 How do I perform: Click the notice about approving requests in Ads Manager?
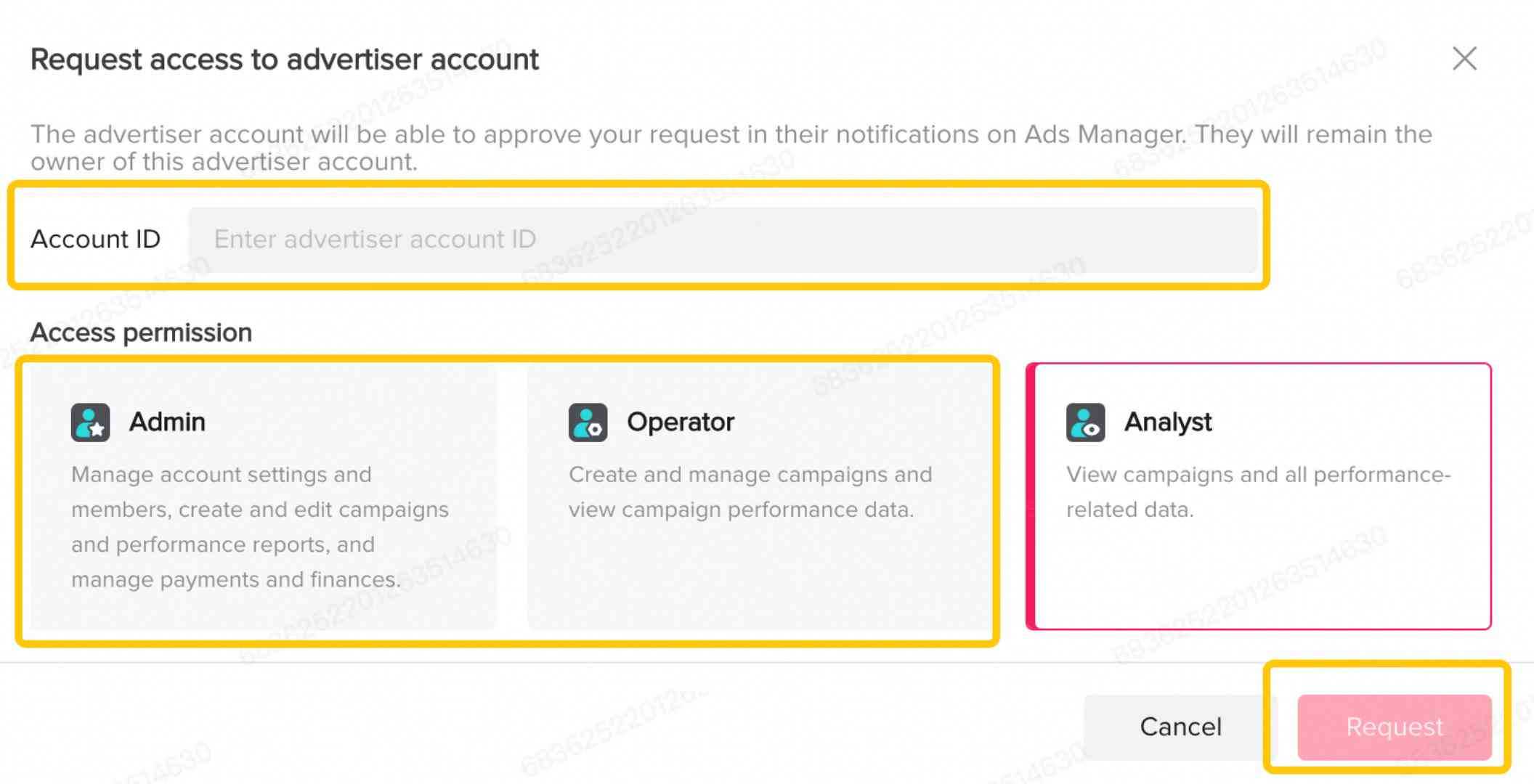click(731, 147)
